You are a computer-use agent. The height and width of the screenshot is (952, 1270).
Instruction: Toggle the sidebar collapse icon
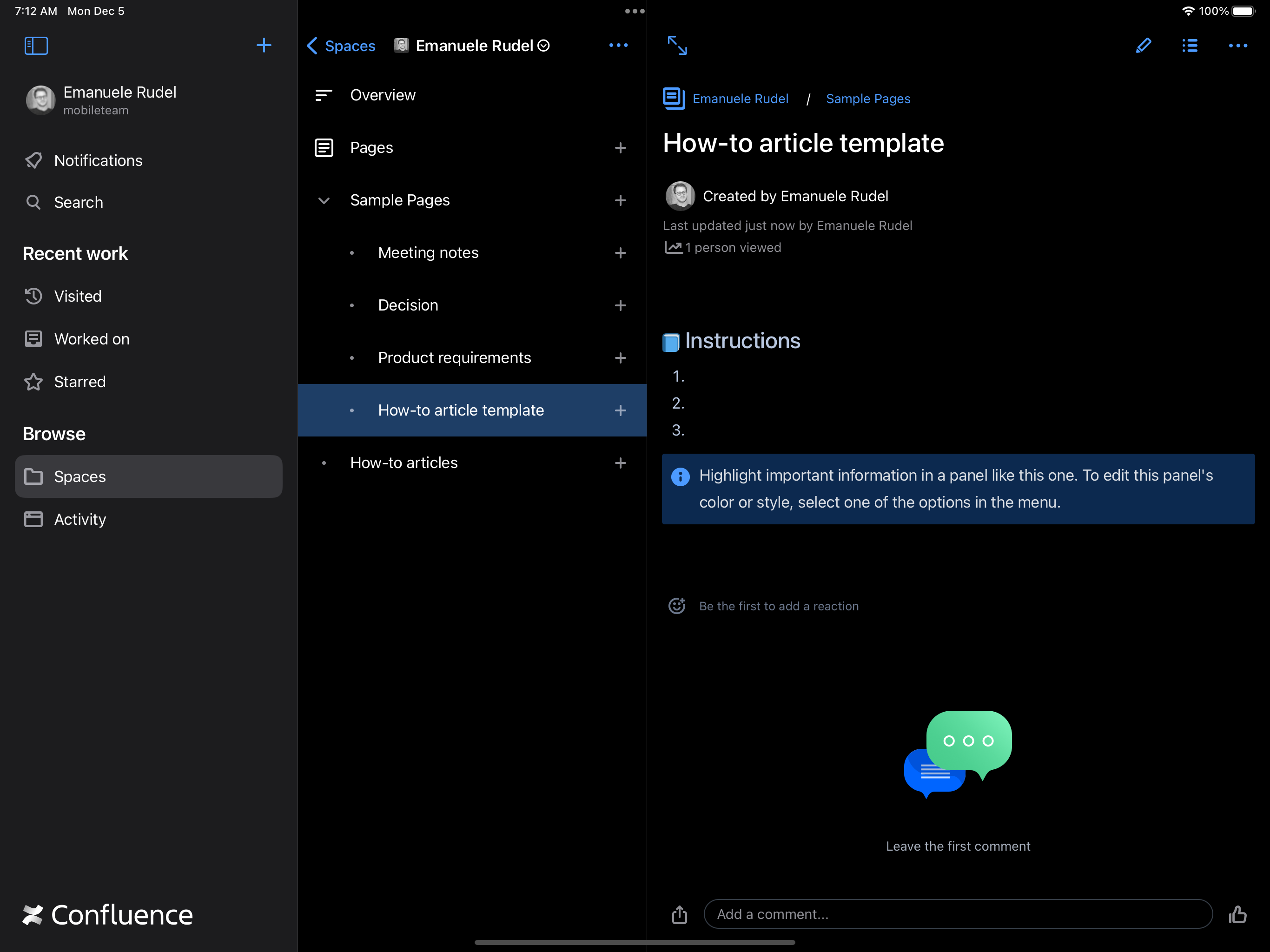pos(36,46)
